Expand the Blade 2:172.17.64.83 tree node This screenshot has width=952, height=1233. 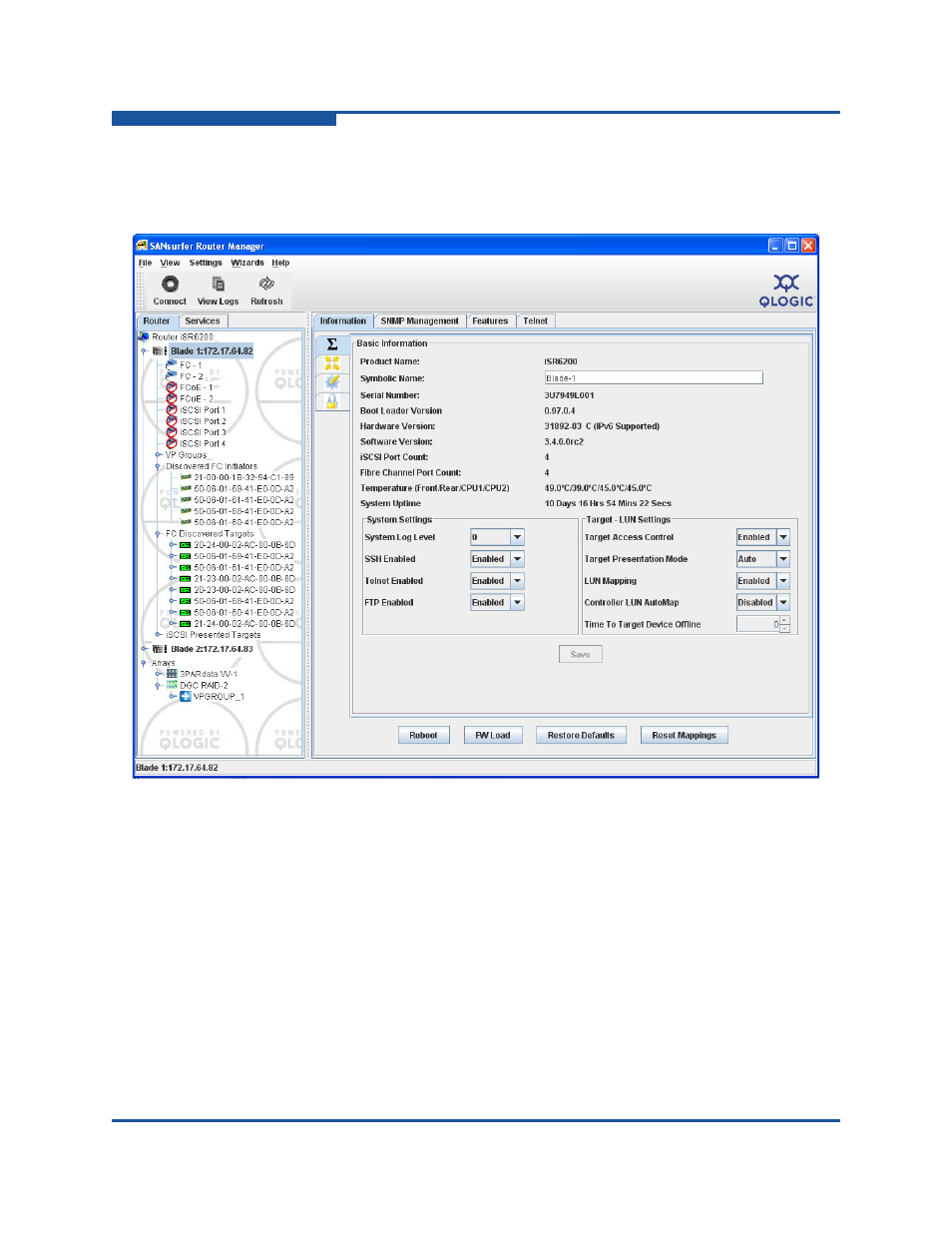(144, 649)
